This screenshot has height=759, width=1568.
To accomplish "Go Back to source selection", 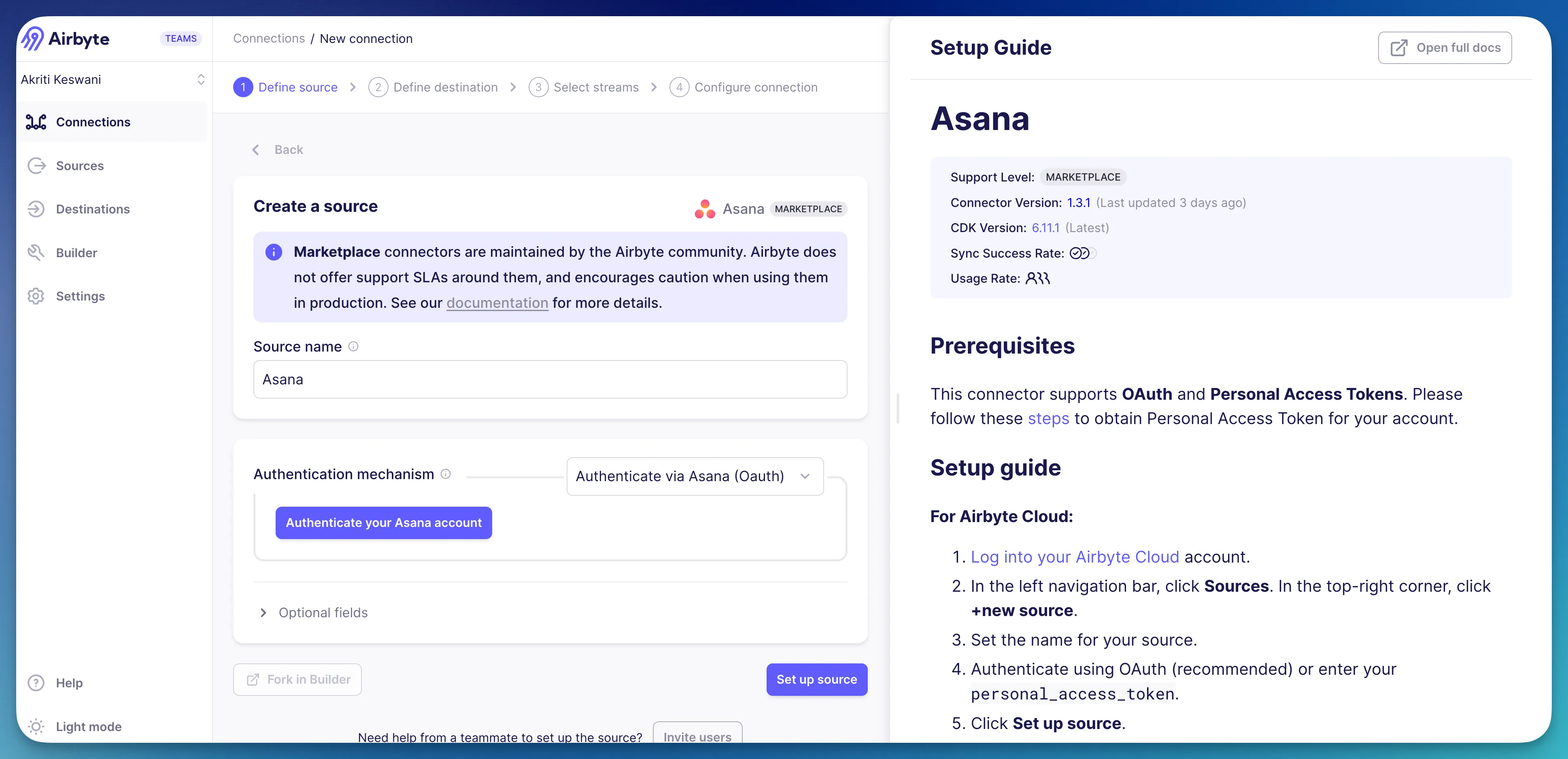I will tap(278, 150).
